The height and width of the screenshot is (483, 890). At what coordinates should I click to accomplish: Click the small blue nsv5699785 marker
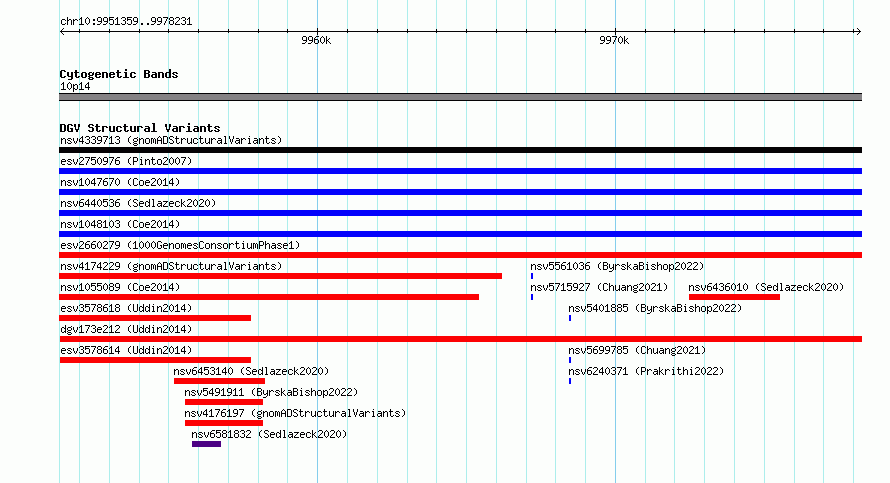(x=570, y=360)
